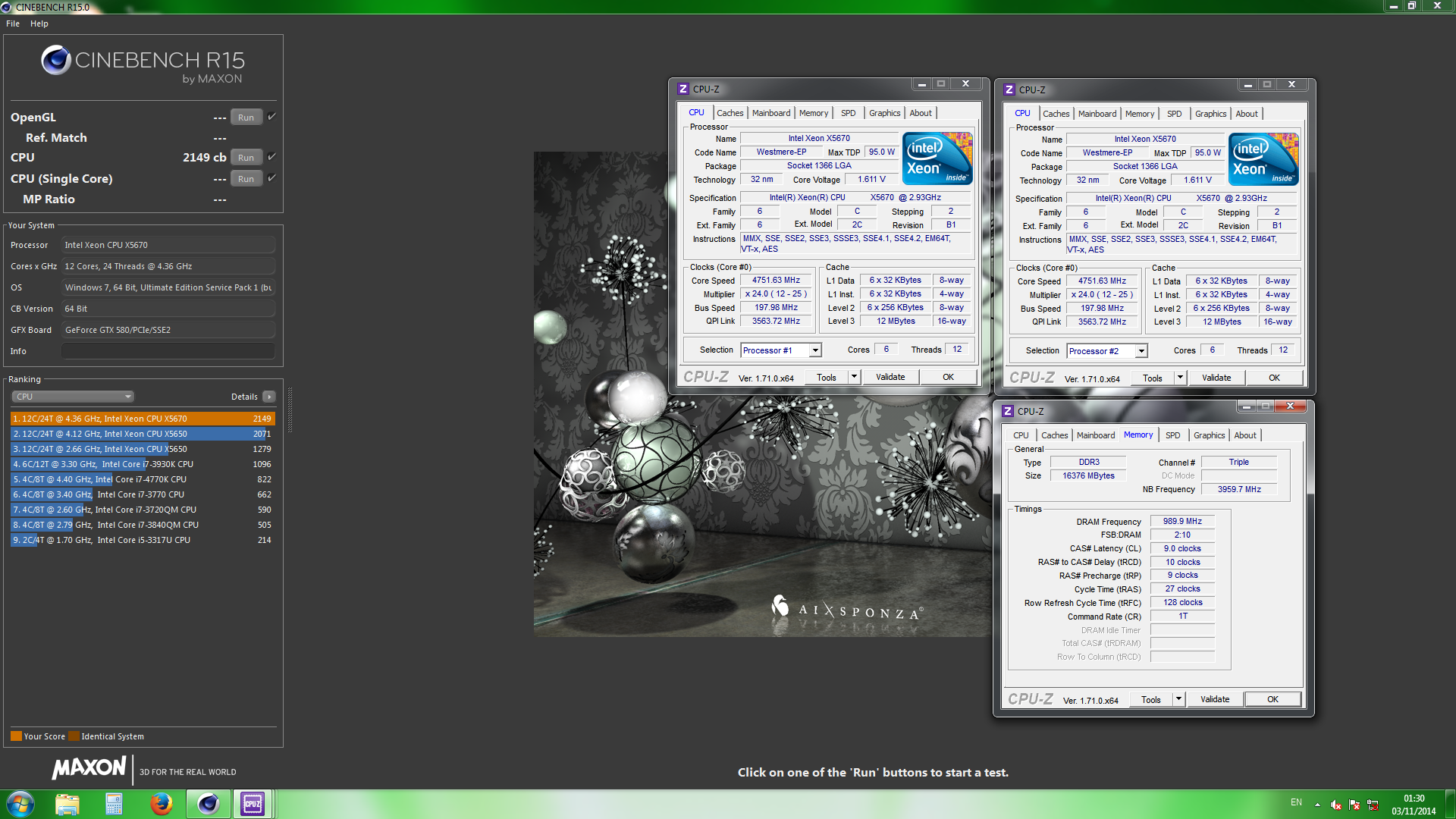Image resolution: width=1456 pixels, height=819 pixels.
Task: Toggle the CPU (Single Core) test checkbox
Action: tap(271, 178)
